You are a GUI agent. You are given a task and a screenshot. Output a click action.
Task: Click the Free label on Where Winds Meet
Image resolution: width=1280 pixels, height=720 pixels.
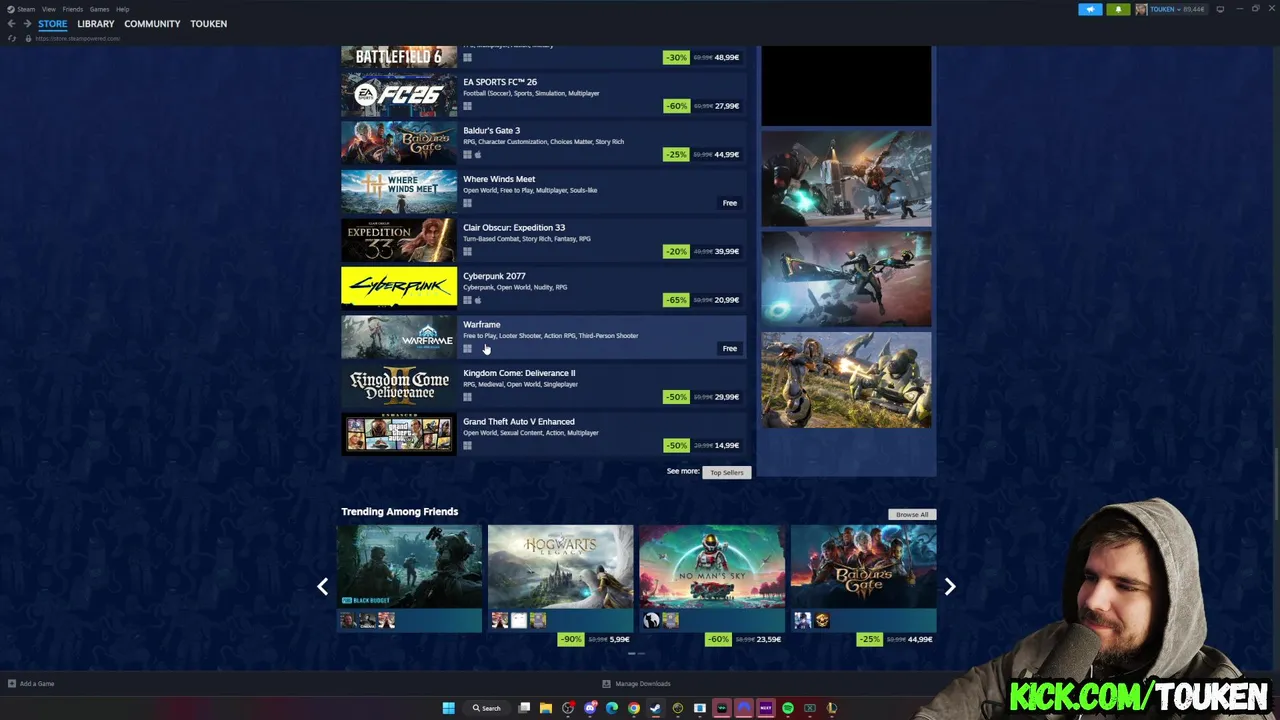pyautogui.click(x=730, y=203)
